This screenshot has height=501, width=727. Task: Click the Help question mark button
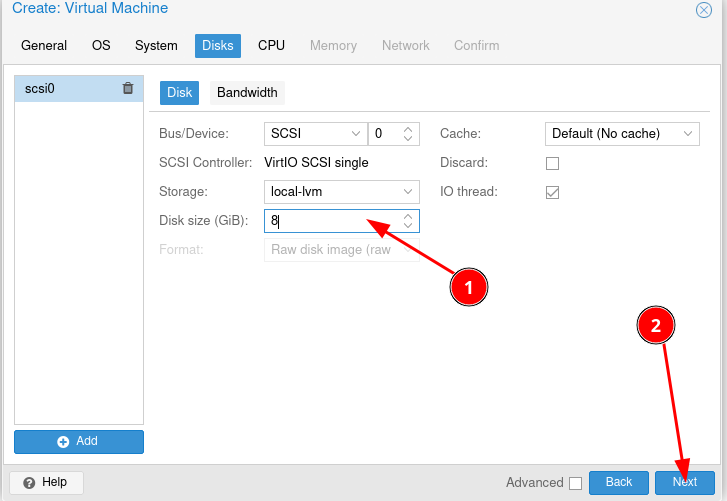46,482
